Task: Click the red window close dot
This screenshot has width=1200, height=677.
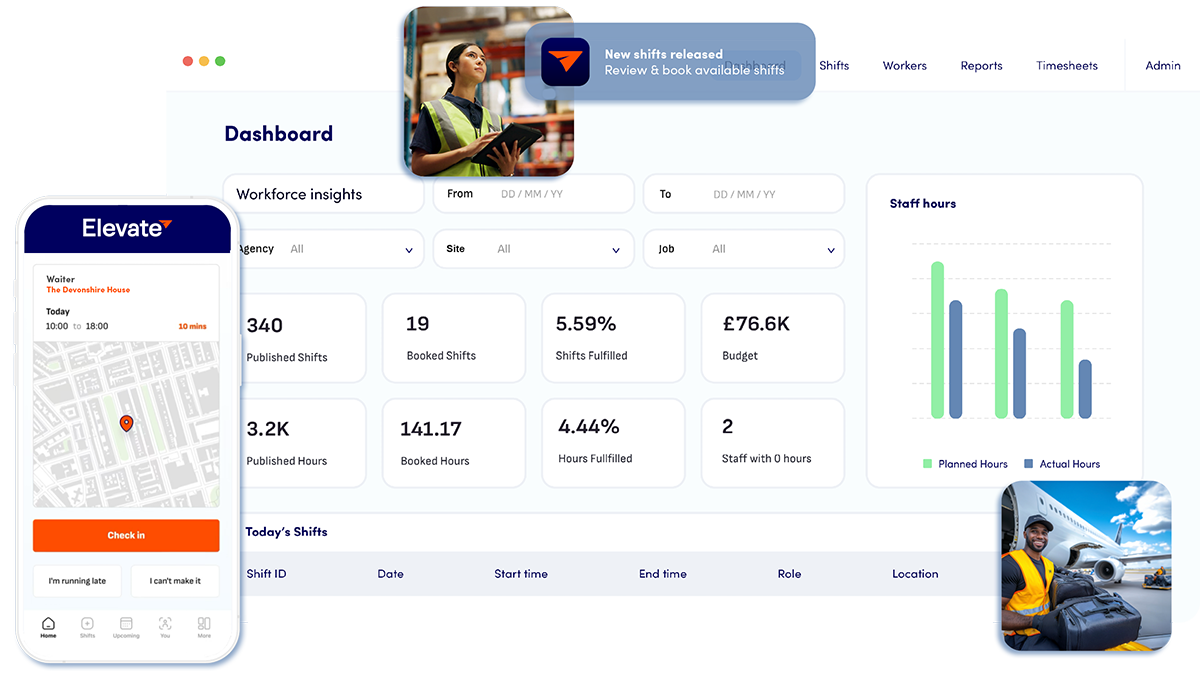Action: pyautogui.click(x=187, y=61)
